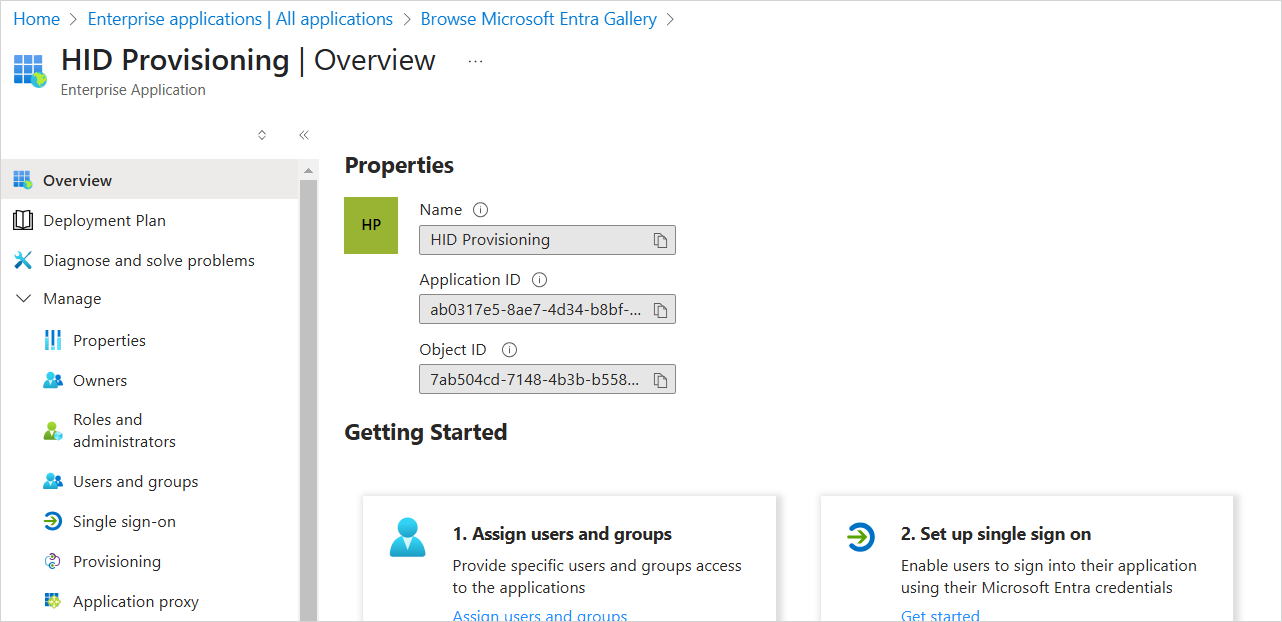Collapse the Manage section chevron
The height and width of the screenshot is (622, 1282).
coord(24,299)
